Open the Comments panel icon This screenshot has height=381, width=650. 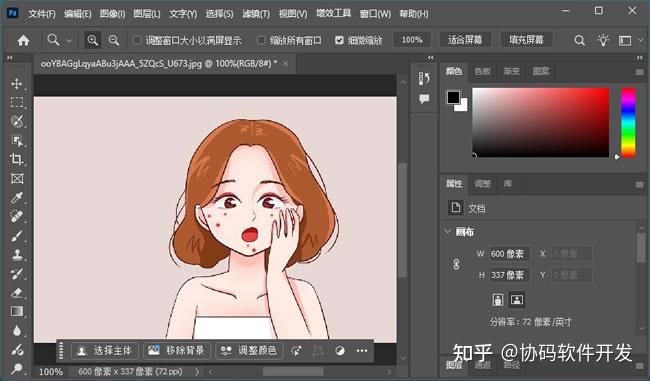[x=424, y=99]
